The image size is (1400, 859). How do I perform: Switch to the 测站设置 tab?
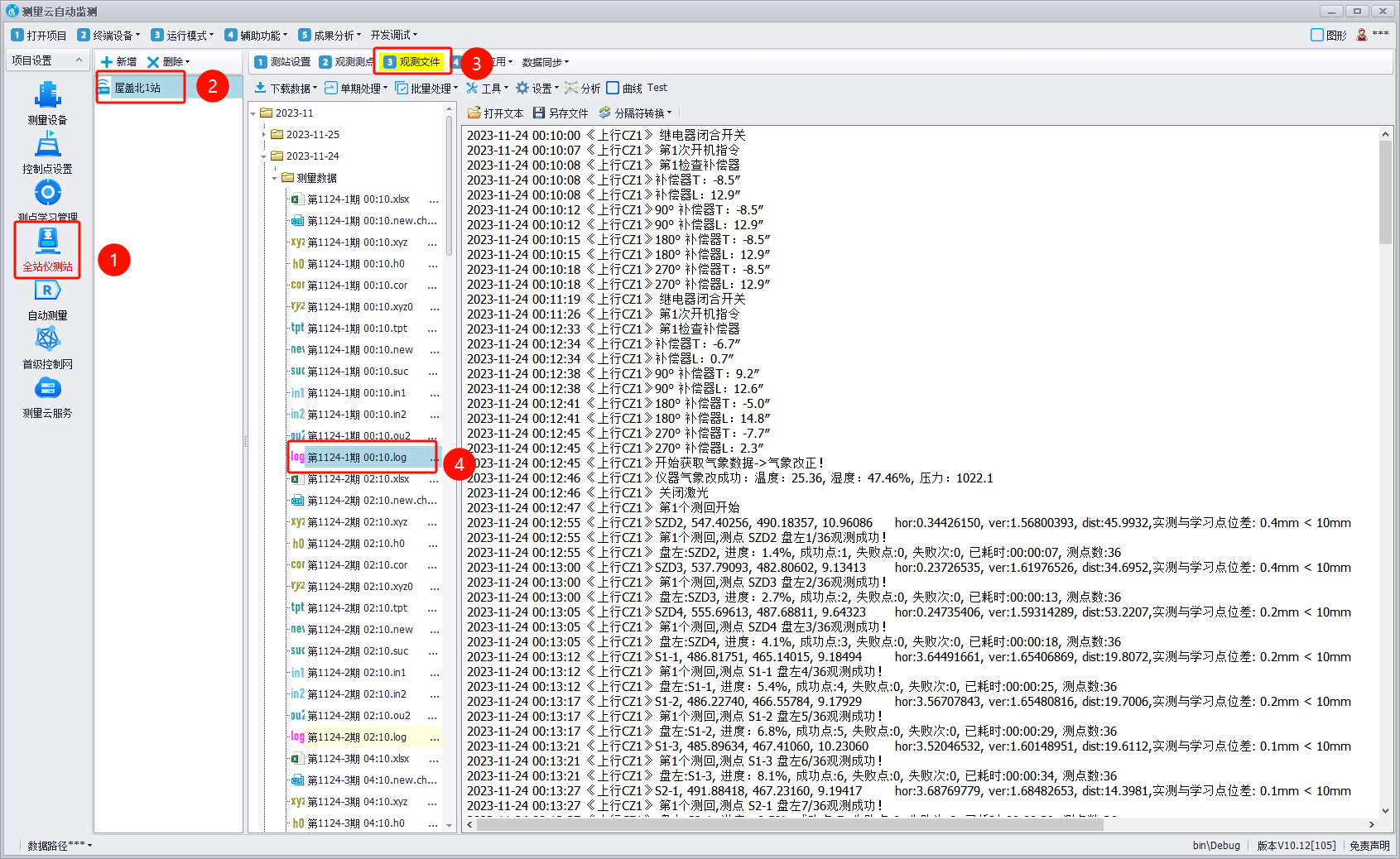click(282, 62)
